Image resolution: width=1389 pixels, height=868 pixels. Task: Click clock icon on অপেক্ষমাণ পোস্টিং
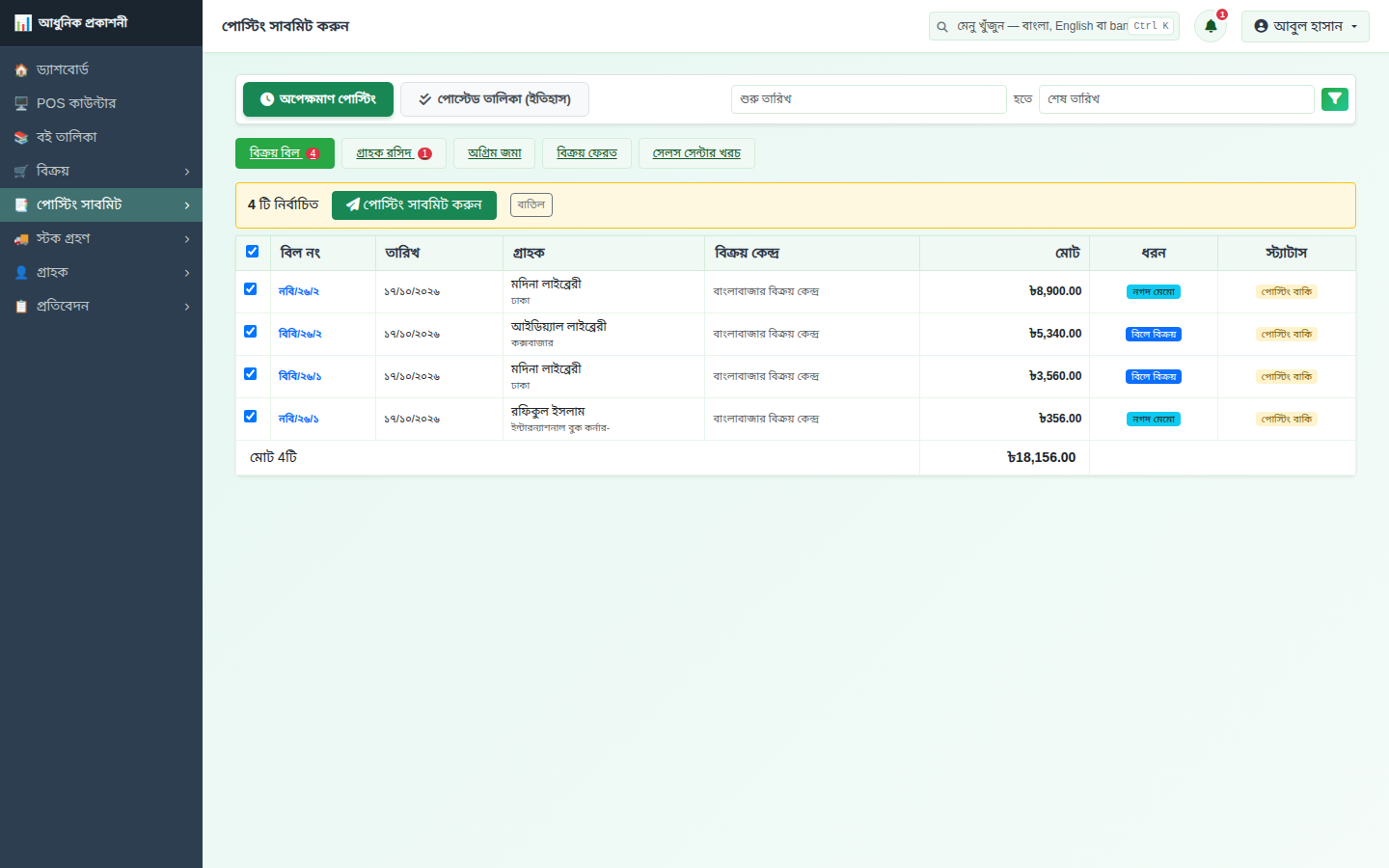pos(267,99)
